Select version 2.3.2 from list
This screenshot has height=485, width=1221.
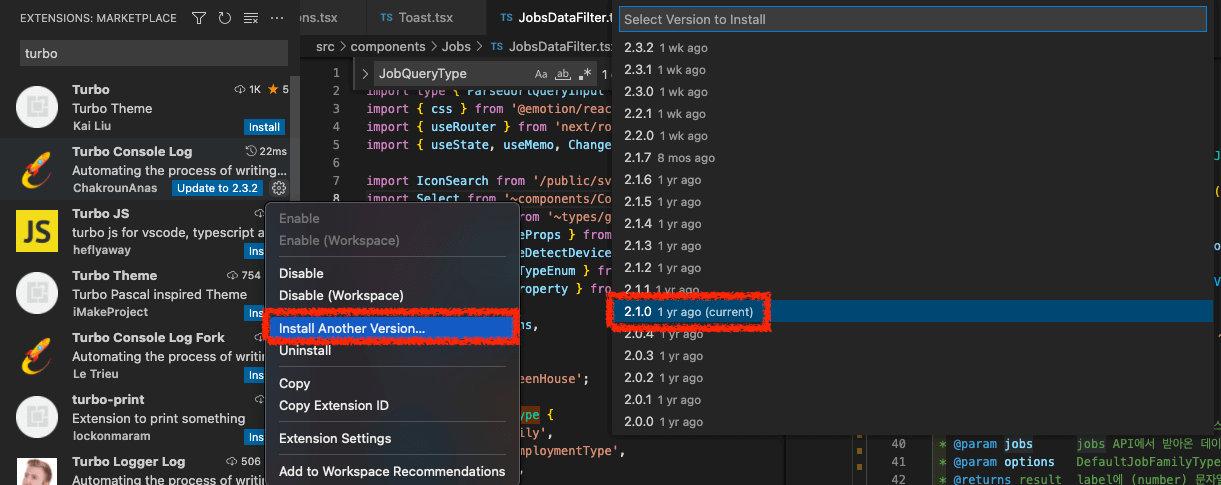(912, 48)
